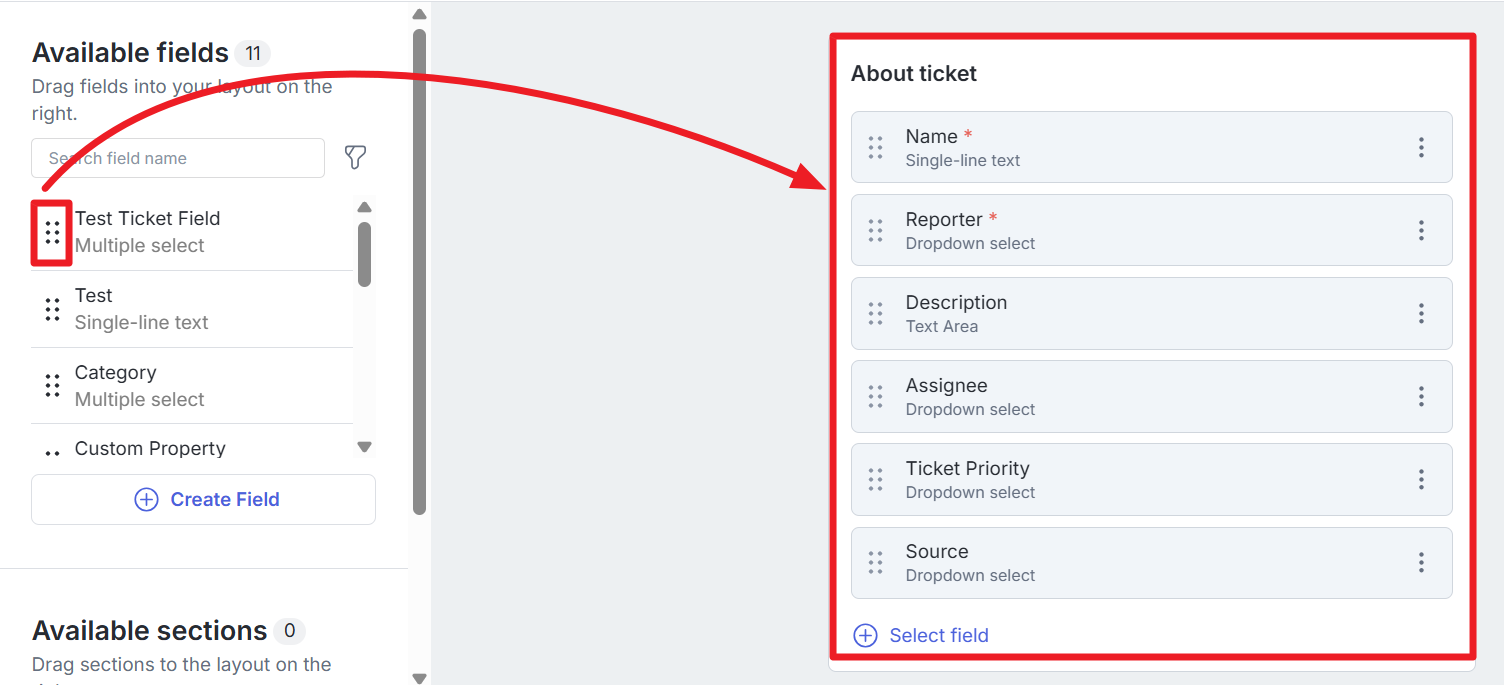The image size is (1504, 685).
Task: Open kebab menu for Description field
Action: click(1421, 314)
